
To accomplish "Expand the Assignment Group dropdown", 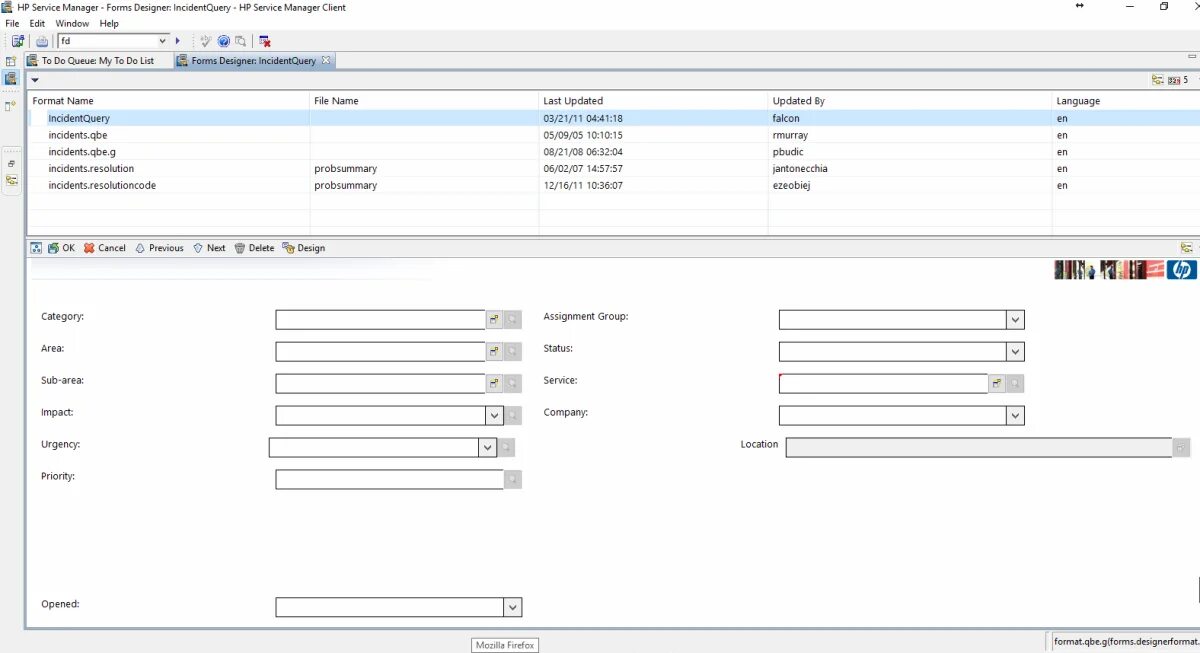I will tap(1016, 320).
